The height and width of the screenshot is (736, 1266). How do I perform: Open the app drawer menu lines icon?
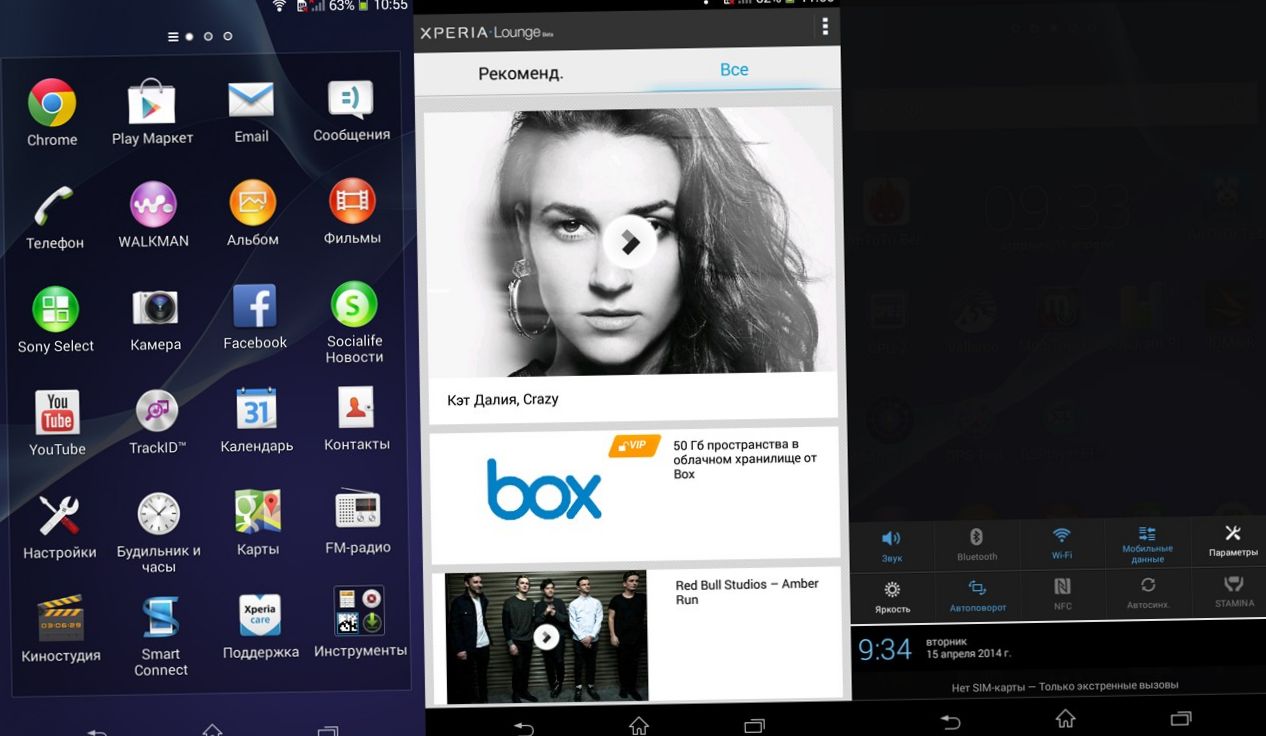pos(173,36)
